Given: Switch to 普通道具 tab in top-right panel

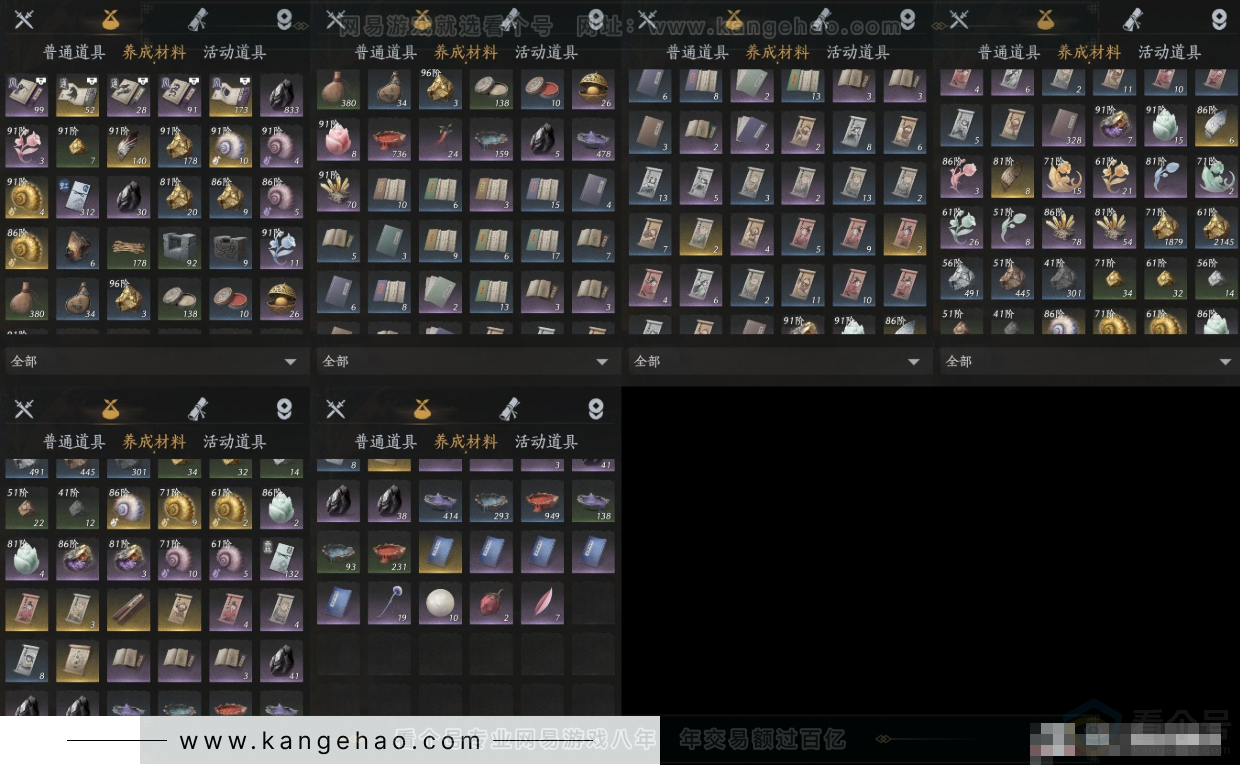Looking at the screenshot, I should [1009, 52].
